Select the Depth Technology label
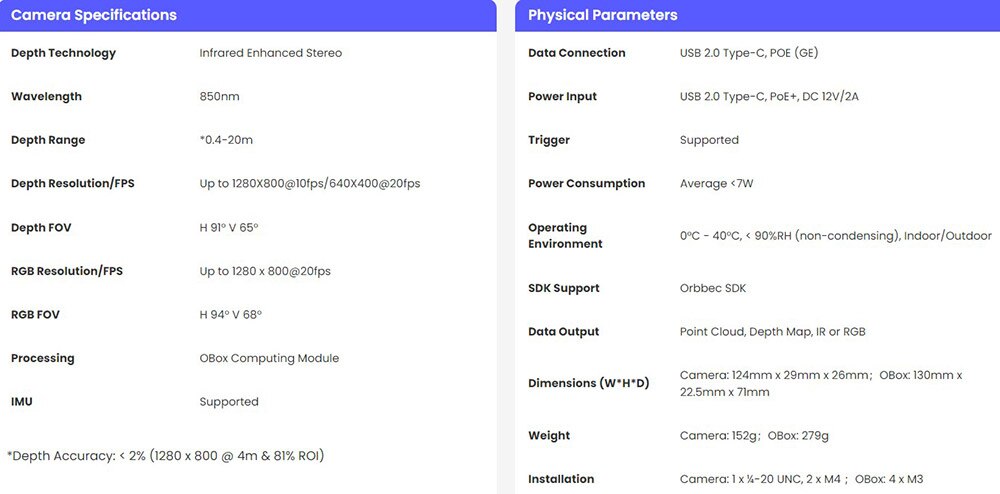 [63, 53]
